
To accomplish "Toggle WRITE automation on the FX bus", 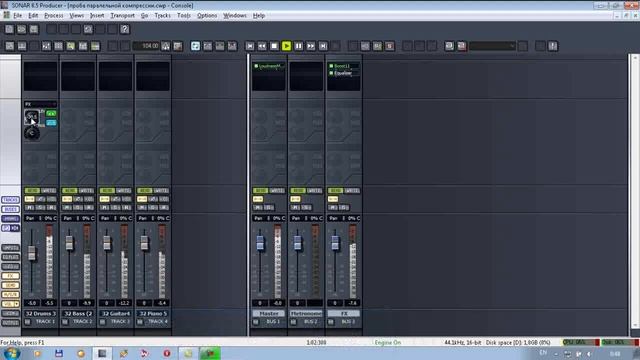I will 352,191.
